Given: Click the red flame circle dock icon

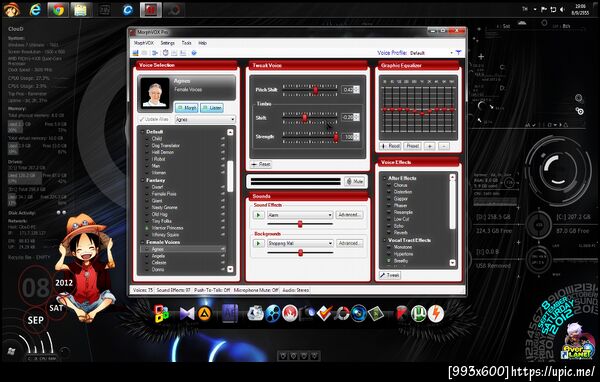Looking at the screenshot, I should pyautogui.click(x=290, y=314).
